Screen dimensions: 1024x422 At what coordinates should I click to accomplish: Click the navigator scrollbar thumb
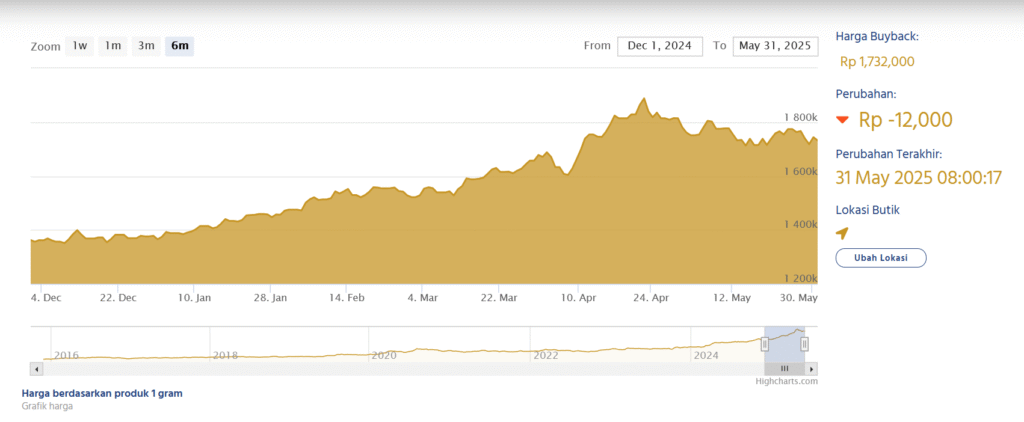click(x=784, y=369)
